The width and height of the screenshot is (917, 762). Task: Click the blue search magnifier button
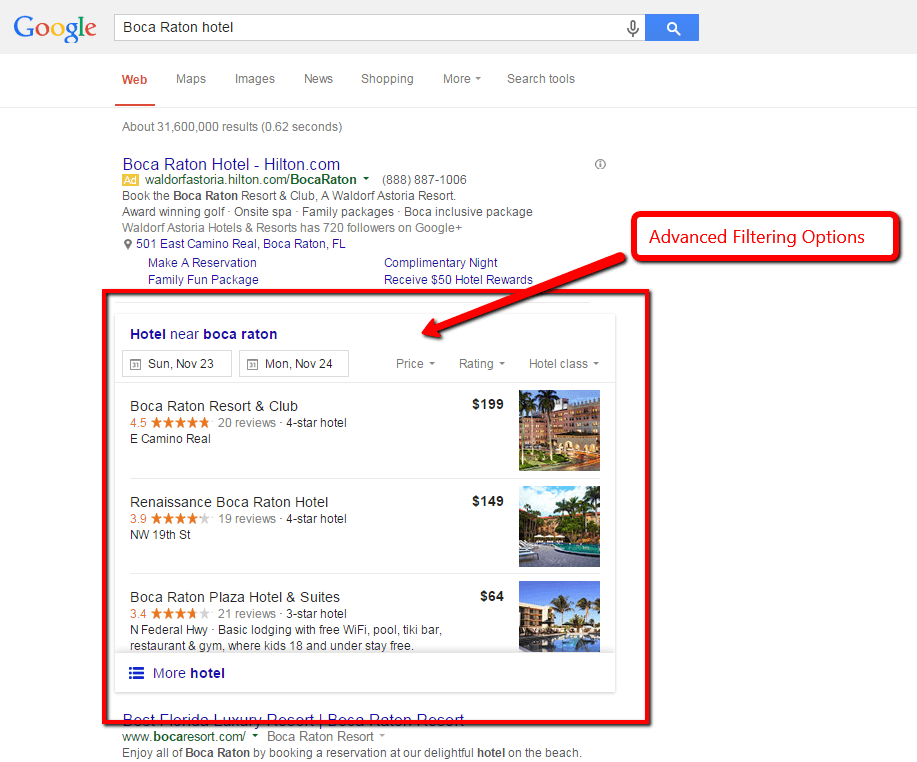coord(672,27)
